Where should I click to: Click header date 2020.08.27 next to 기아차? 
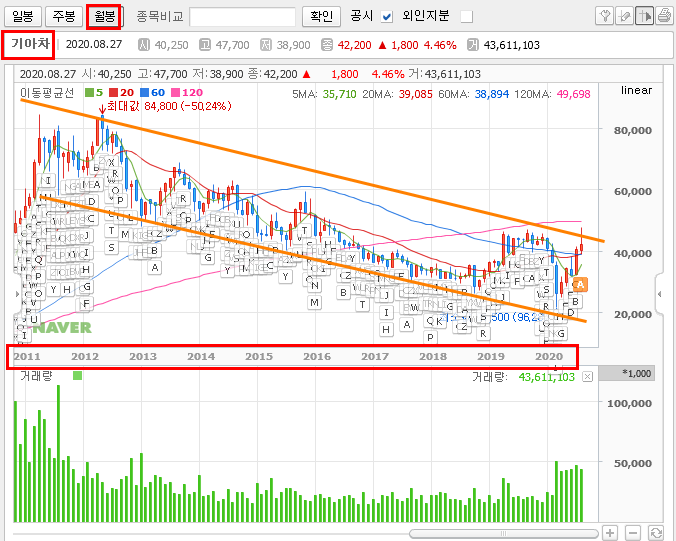[x=94, y=44]
